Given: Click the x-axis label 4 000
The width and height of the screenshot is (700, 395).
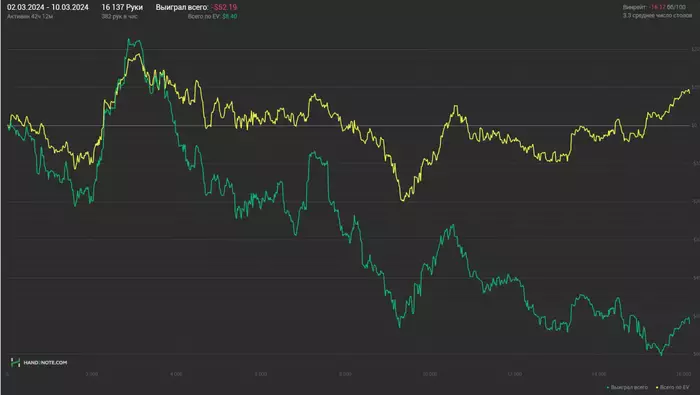Looking at the screenshot, I should pyautogui.click(x=176, y=374).
